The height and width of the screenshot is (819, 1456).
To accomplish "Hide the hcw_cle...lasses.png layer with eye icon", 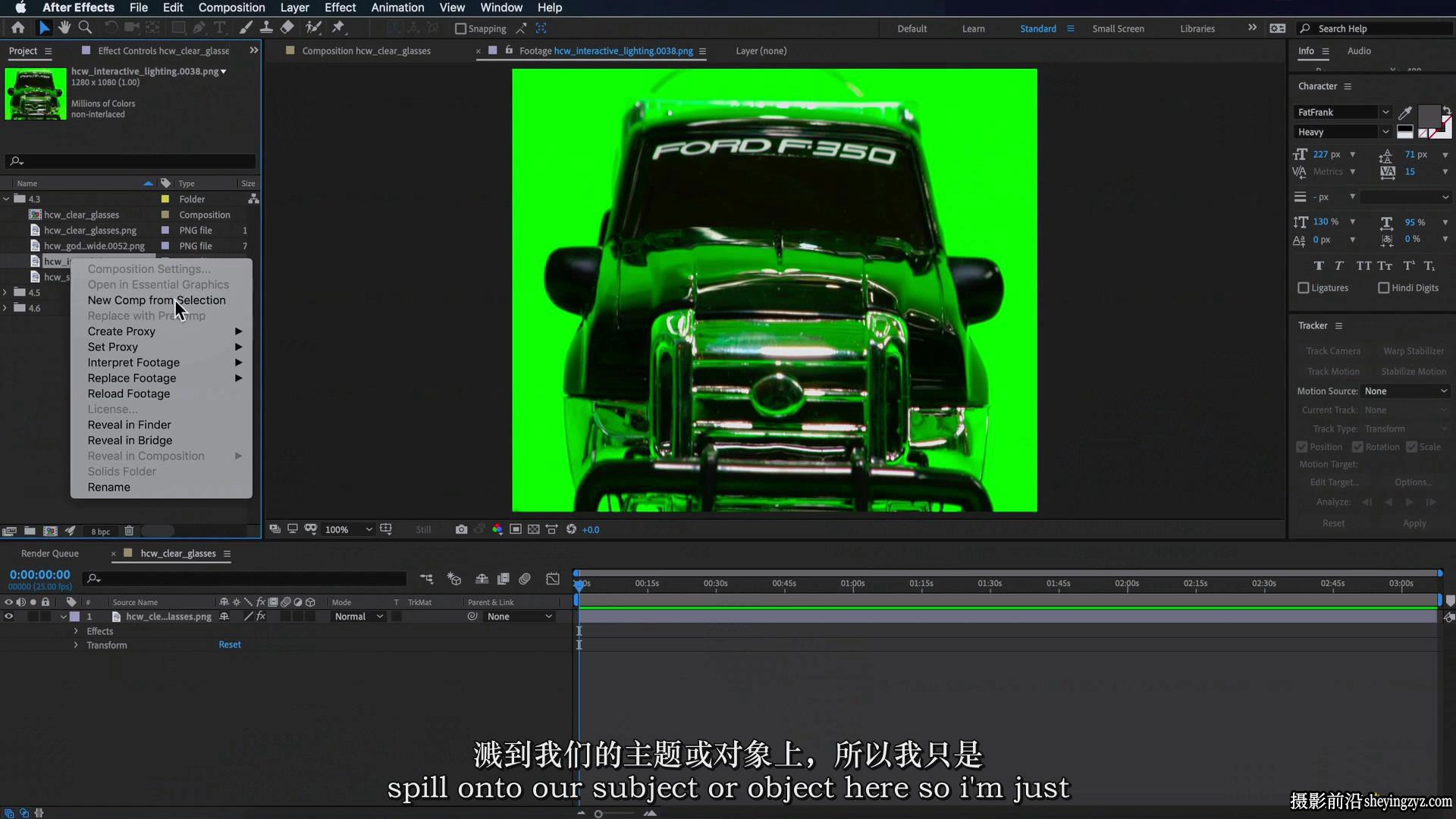I will [9, 617].
